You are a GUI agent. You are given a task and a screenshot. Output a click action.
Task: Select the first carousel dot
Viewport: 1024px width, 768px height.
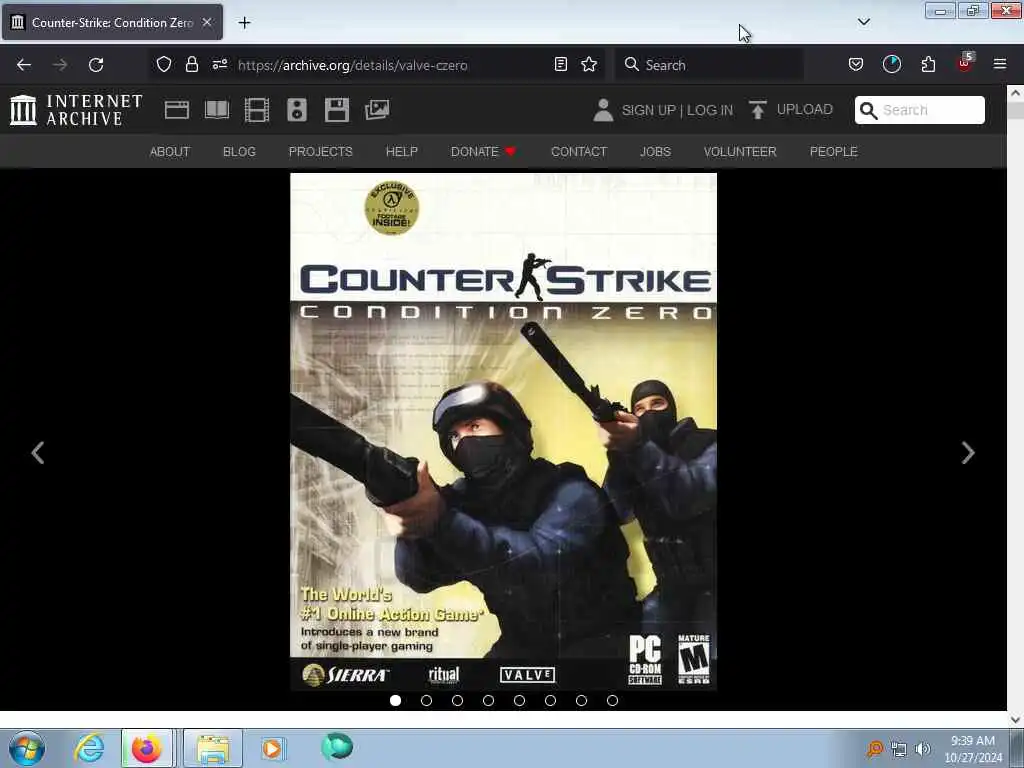click(x=395, y=700)
